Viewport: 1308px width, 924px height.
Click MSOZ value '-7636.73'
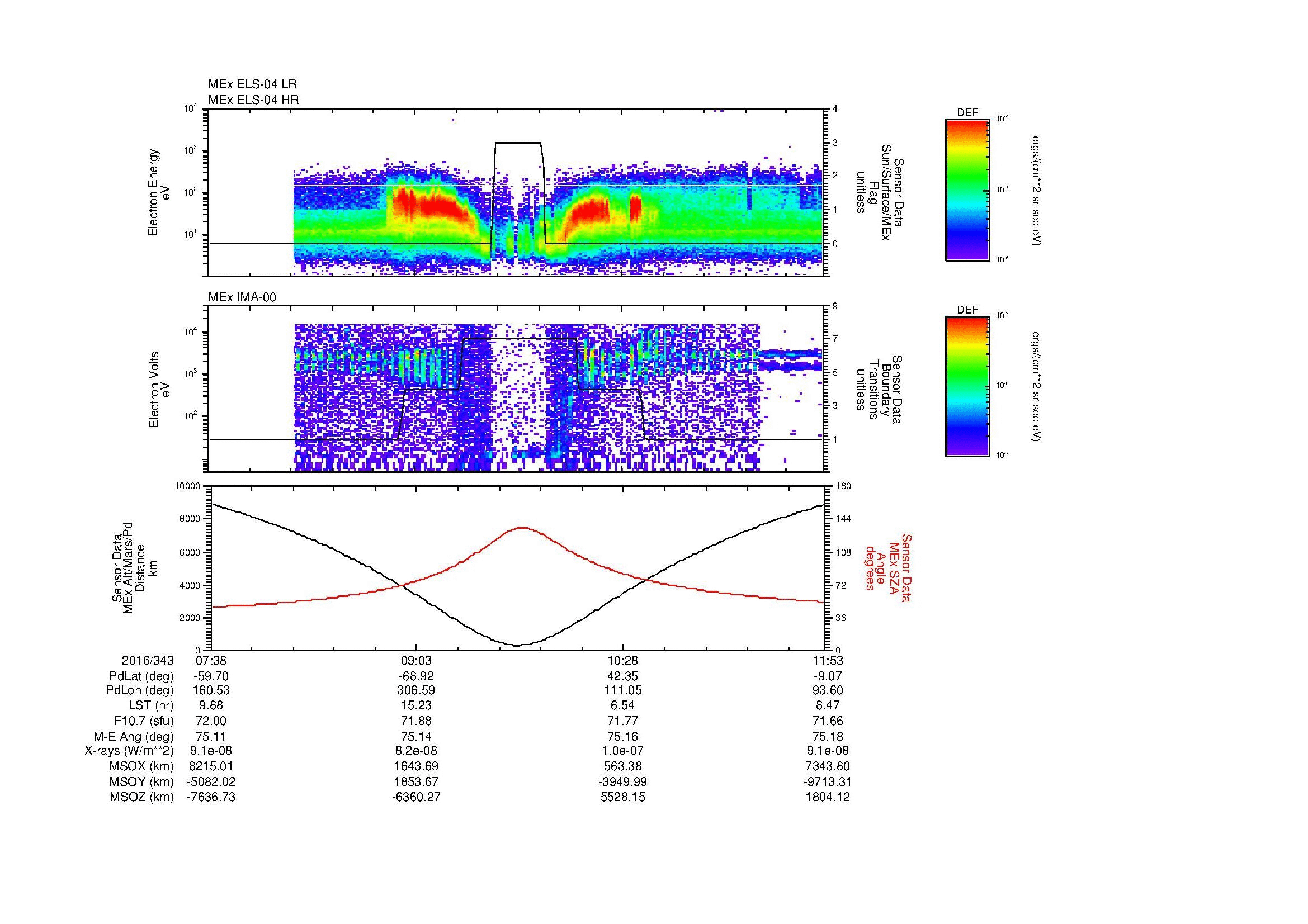coord(211,797)
